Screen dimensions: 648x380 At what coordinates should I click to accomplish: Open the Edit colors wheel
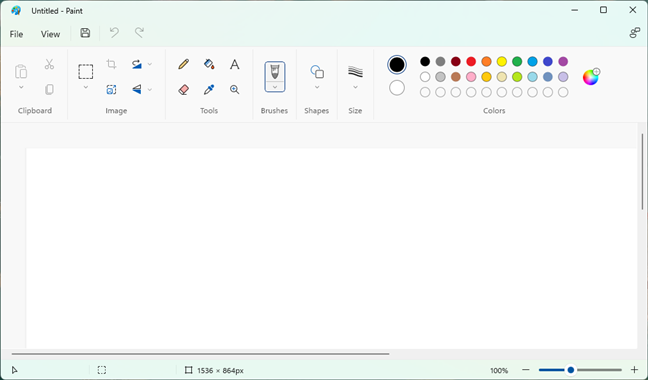point(591,77)
